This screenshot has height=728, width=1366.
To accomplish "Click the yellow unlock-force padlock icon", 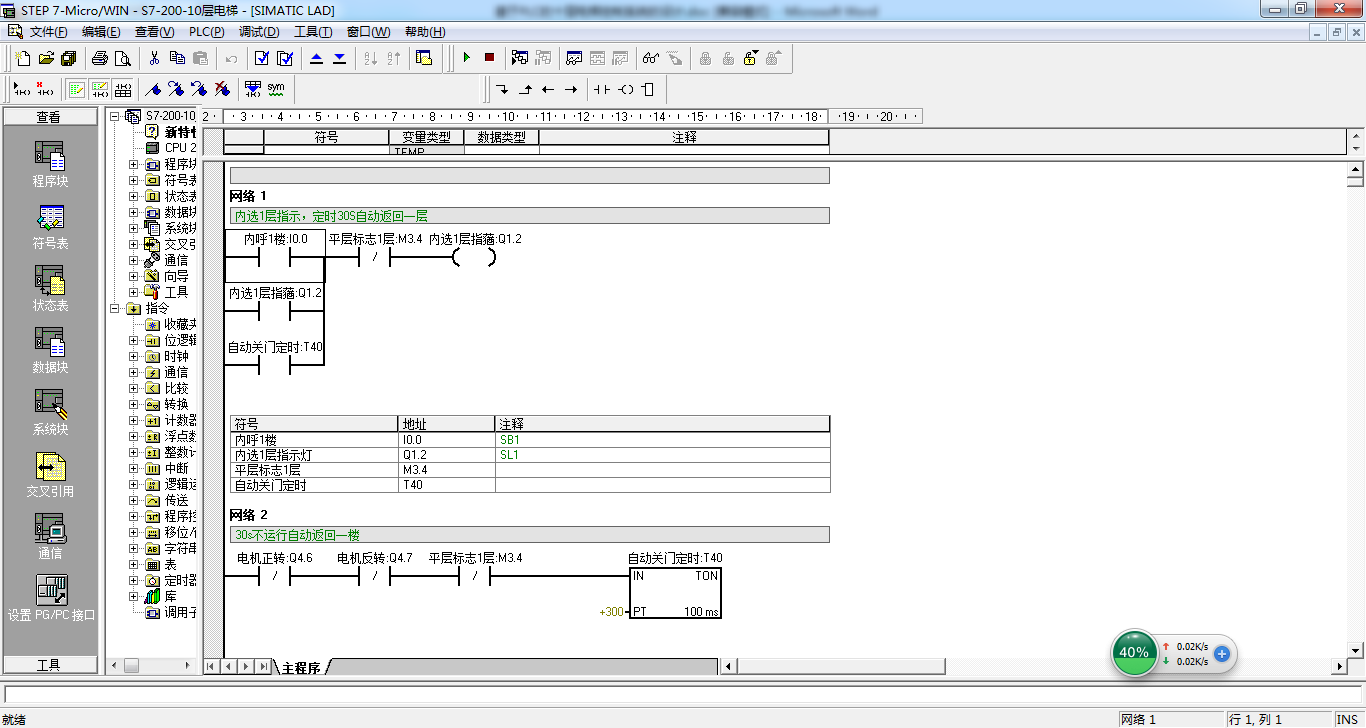I will (x=751, y=58).
